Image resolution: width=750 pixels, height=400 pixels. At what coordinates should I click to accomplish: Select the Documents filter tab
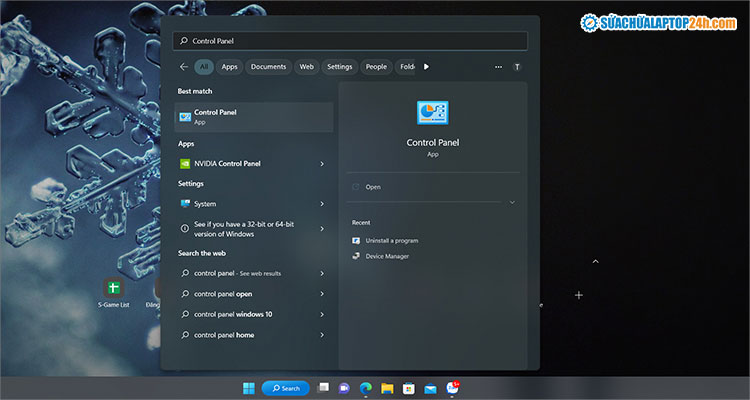(x=268, y=67)
